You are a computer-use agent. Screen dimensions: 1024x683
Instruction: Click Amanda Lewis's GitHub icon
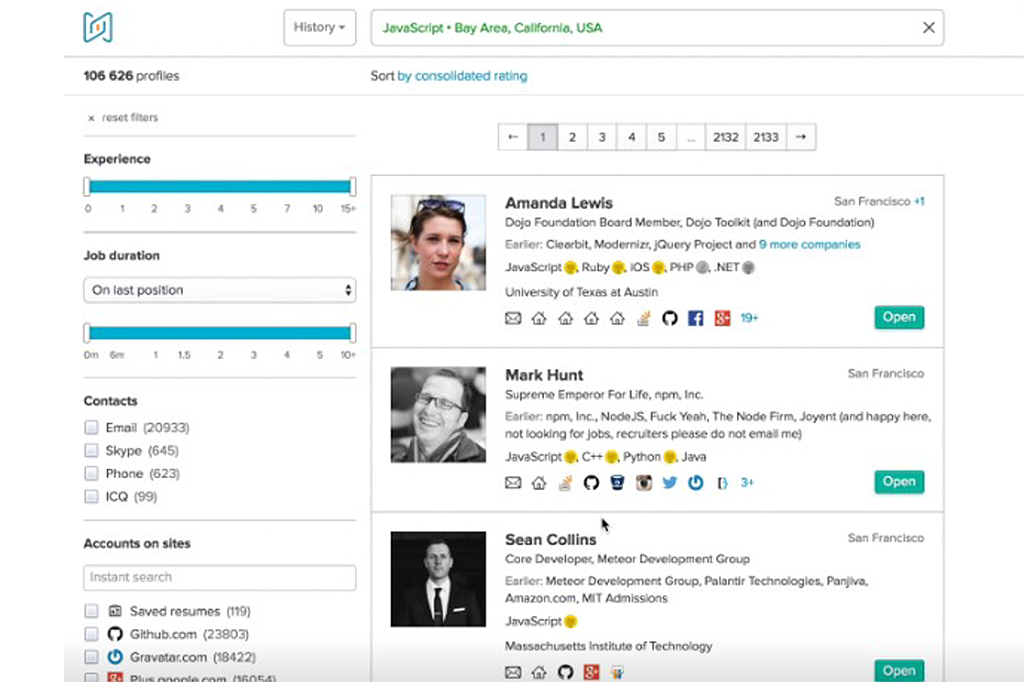pos(670,318)
